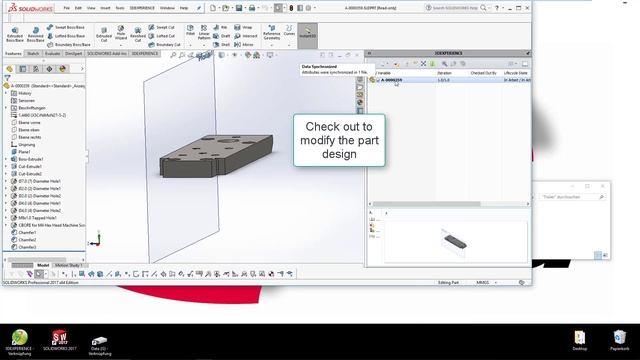This screenshot has width=640, height=360.
Task: Select the Fillet tool
Action: 190,31
